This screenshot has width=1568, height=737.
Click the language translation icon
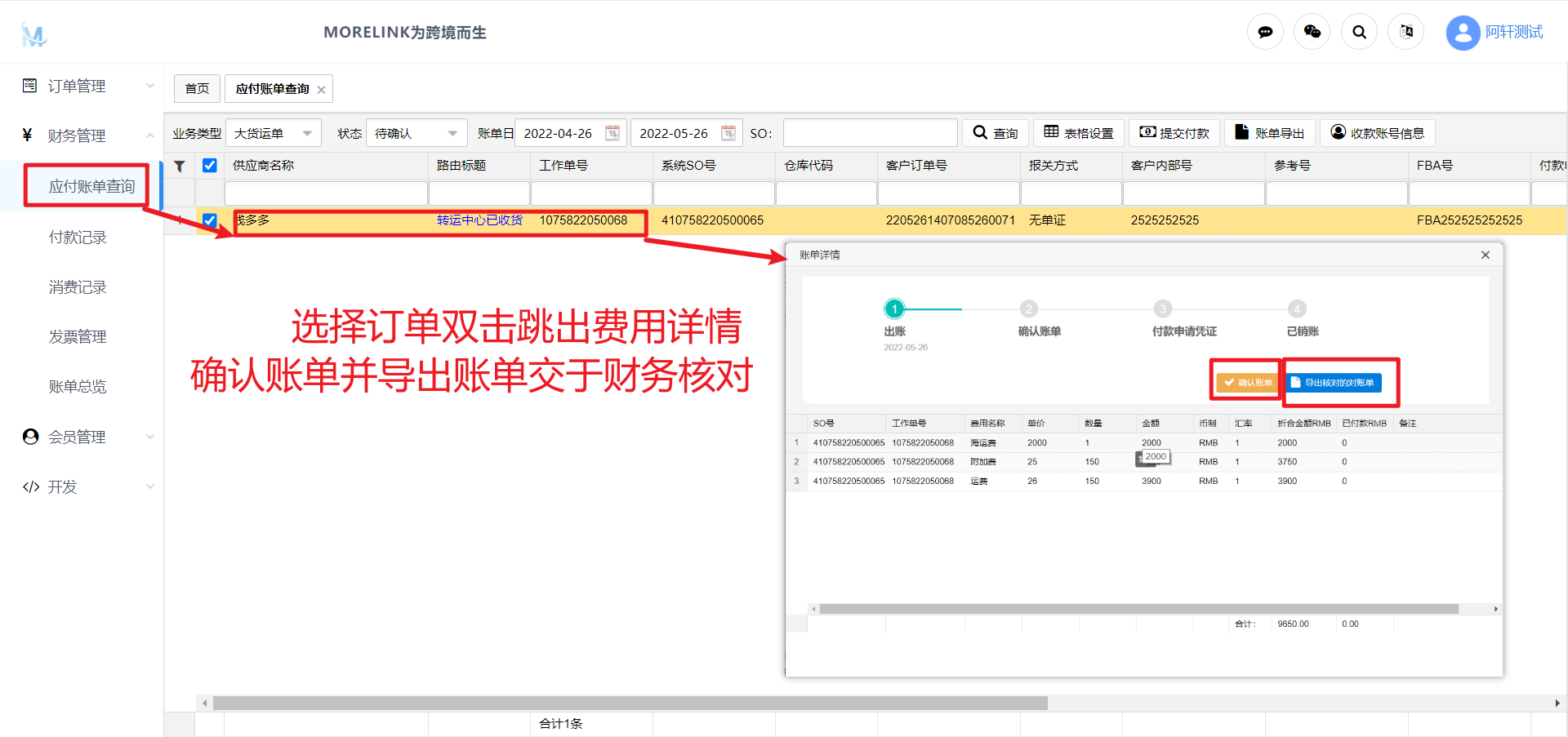coord(1405,32)
